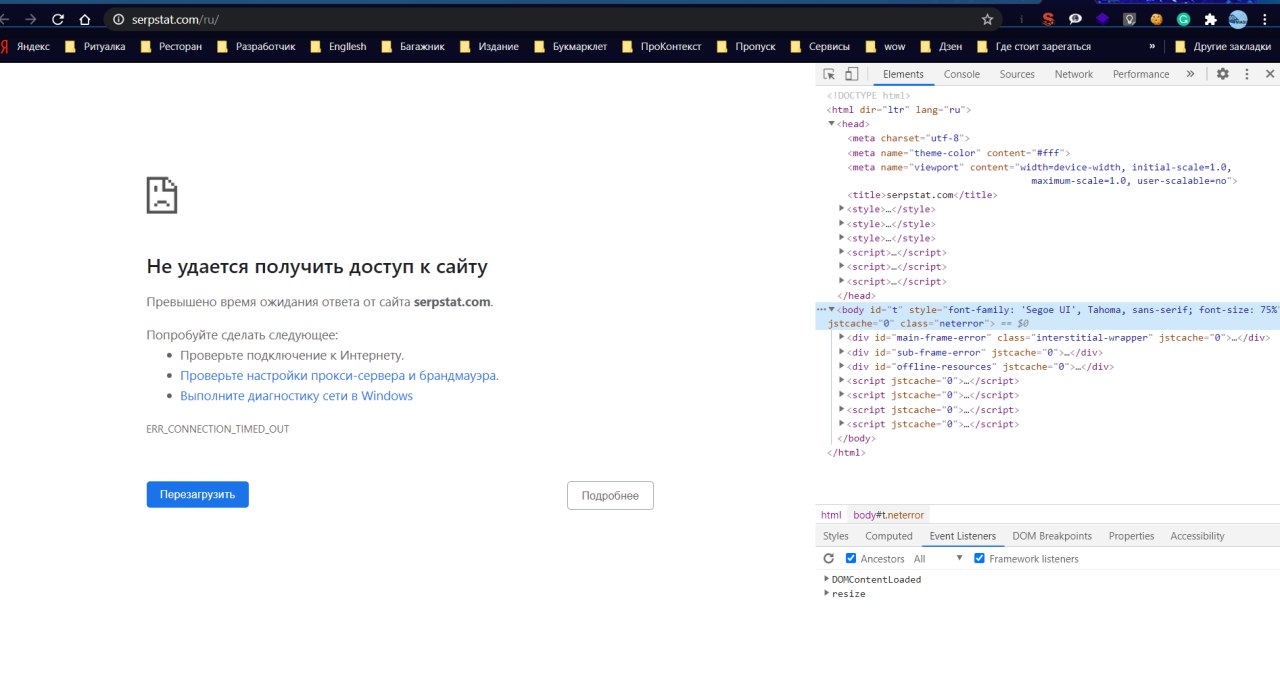Collapse the body element node

tap(832, 310)
